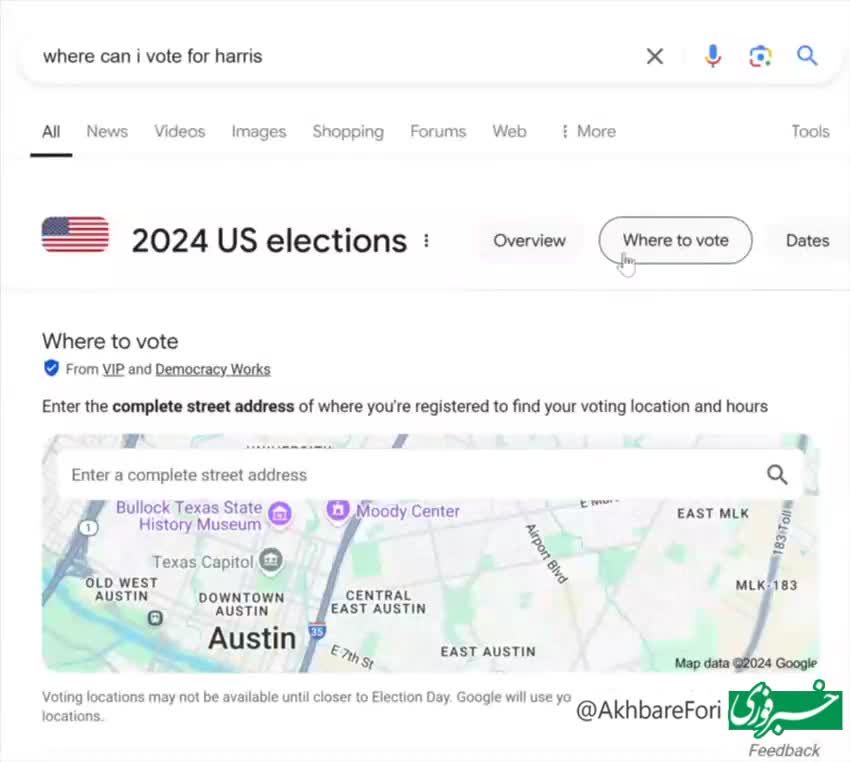
Task: Switch to the Images tab
Action: tap(258, 131)
